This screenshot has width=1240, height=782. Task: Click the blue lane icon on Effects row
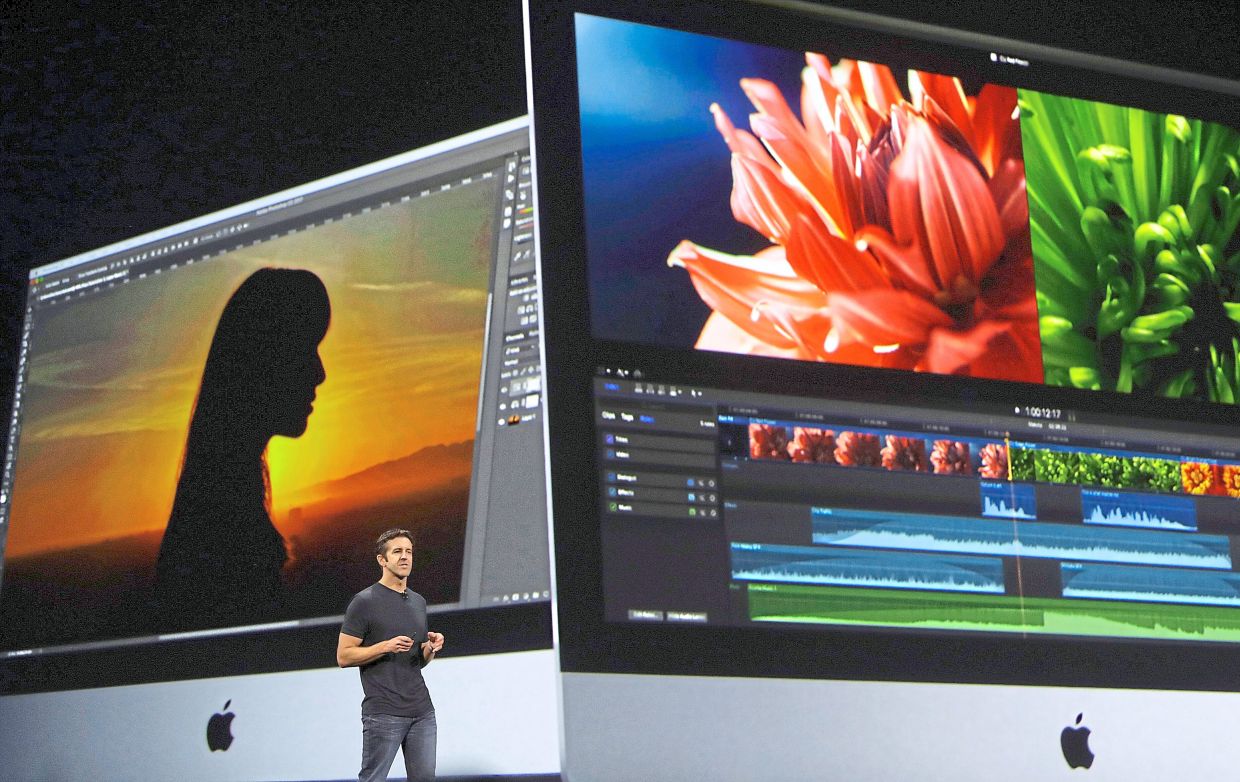(691, 497)
